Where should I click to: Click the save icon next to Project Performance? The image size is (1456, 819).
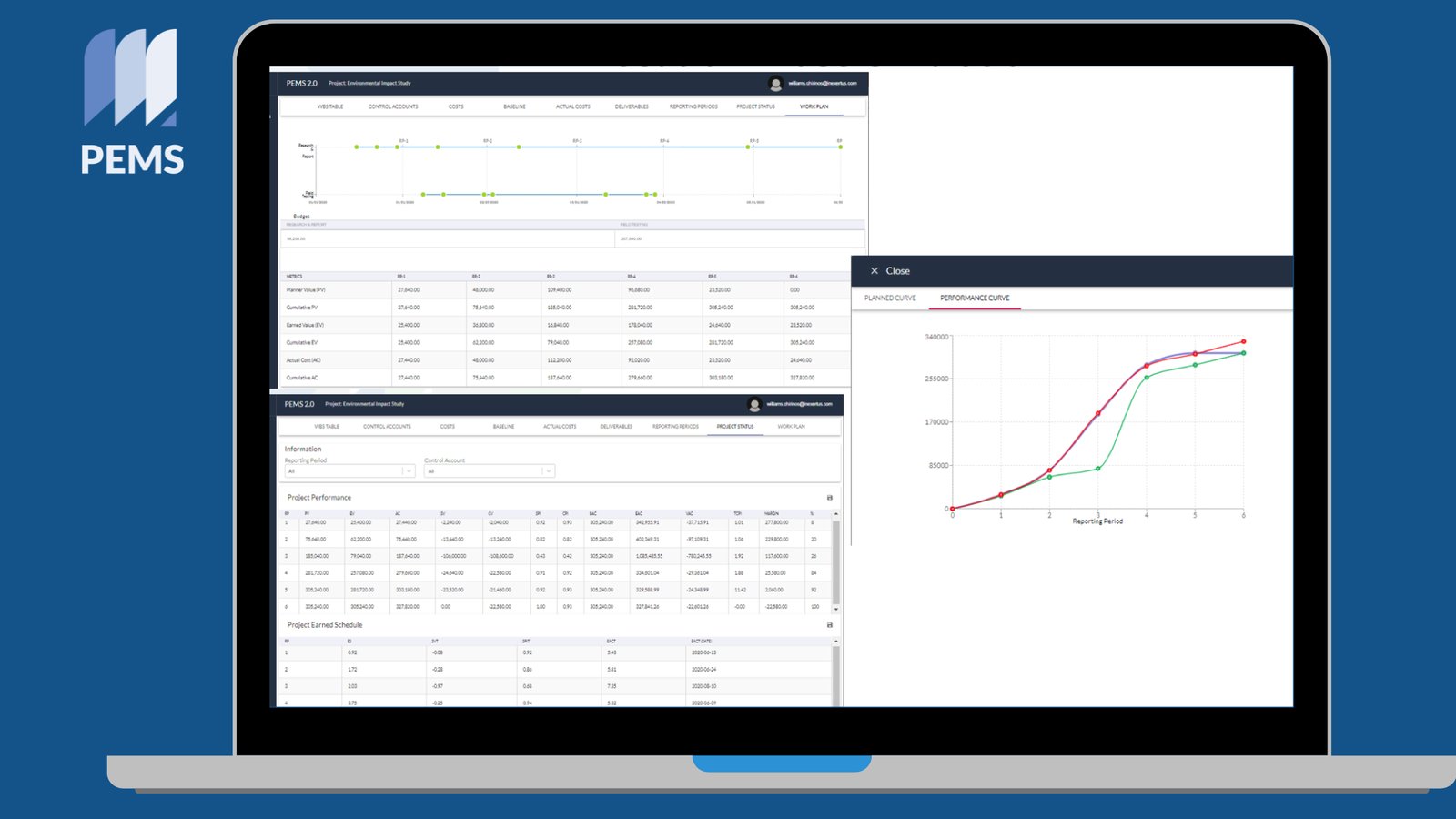point(829,498)
